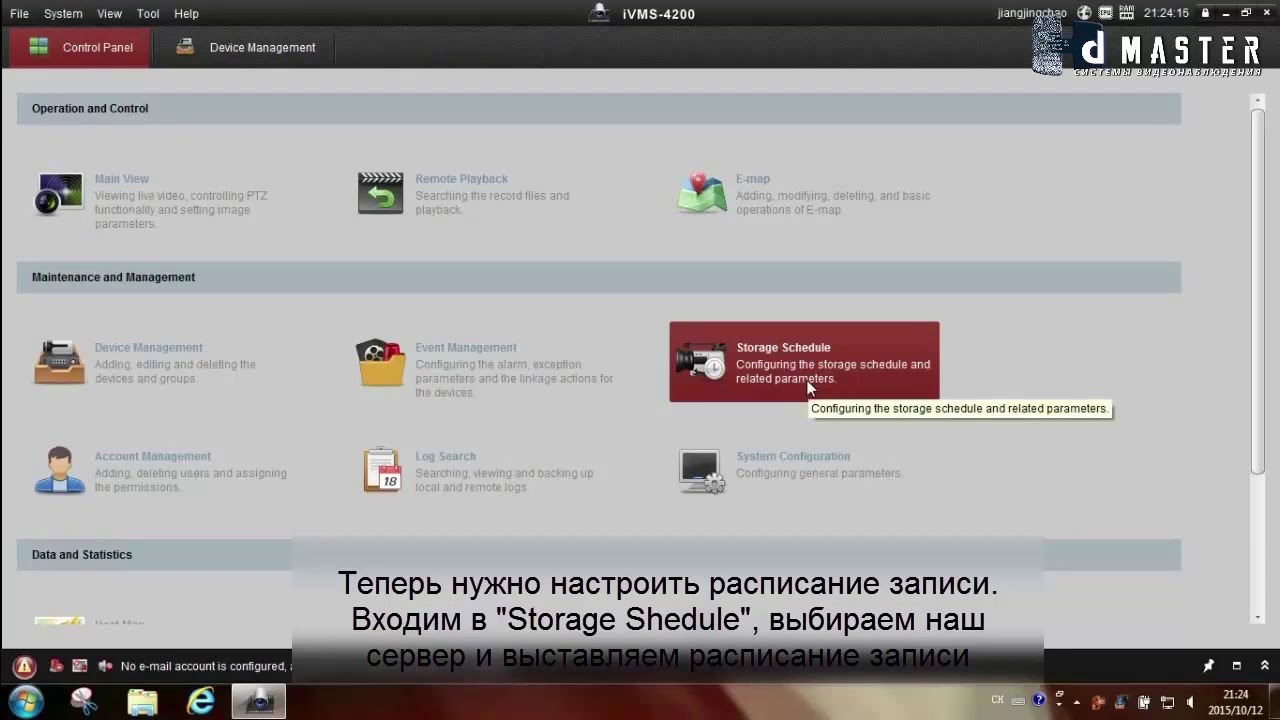Click the System Configuration title link
The height and width of the screenshot is (720, 1280).
pos(793,456)
